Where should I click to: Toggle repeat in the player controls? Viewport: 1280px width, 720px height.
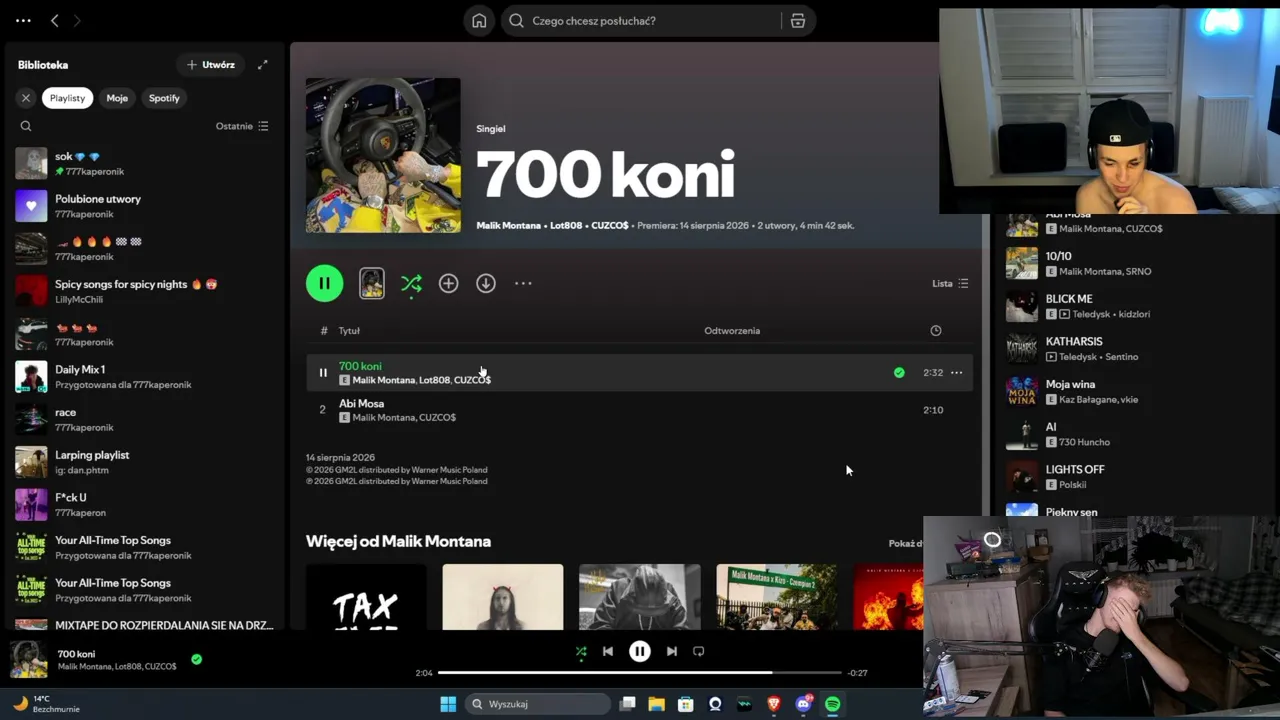coord(699,652)
